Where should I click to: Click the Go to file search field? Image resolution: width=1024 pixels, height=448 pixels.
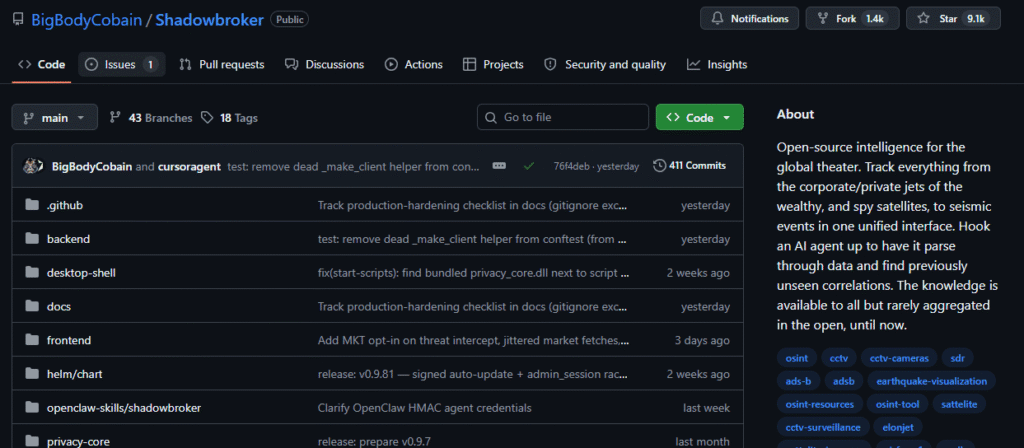tap(563, 118)
